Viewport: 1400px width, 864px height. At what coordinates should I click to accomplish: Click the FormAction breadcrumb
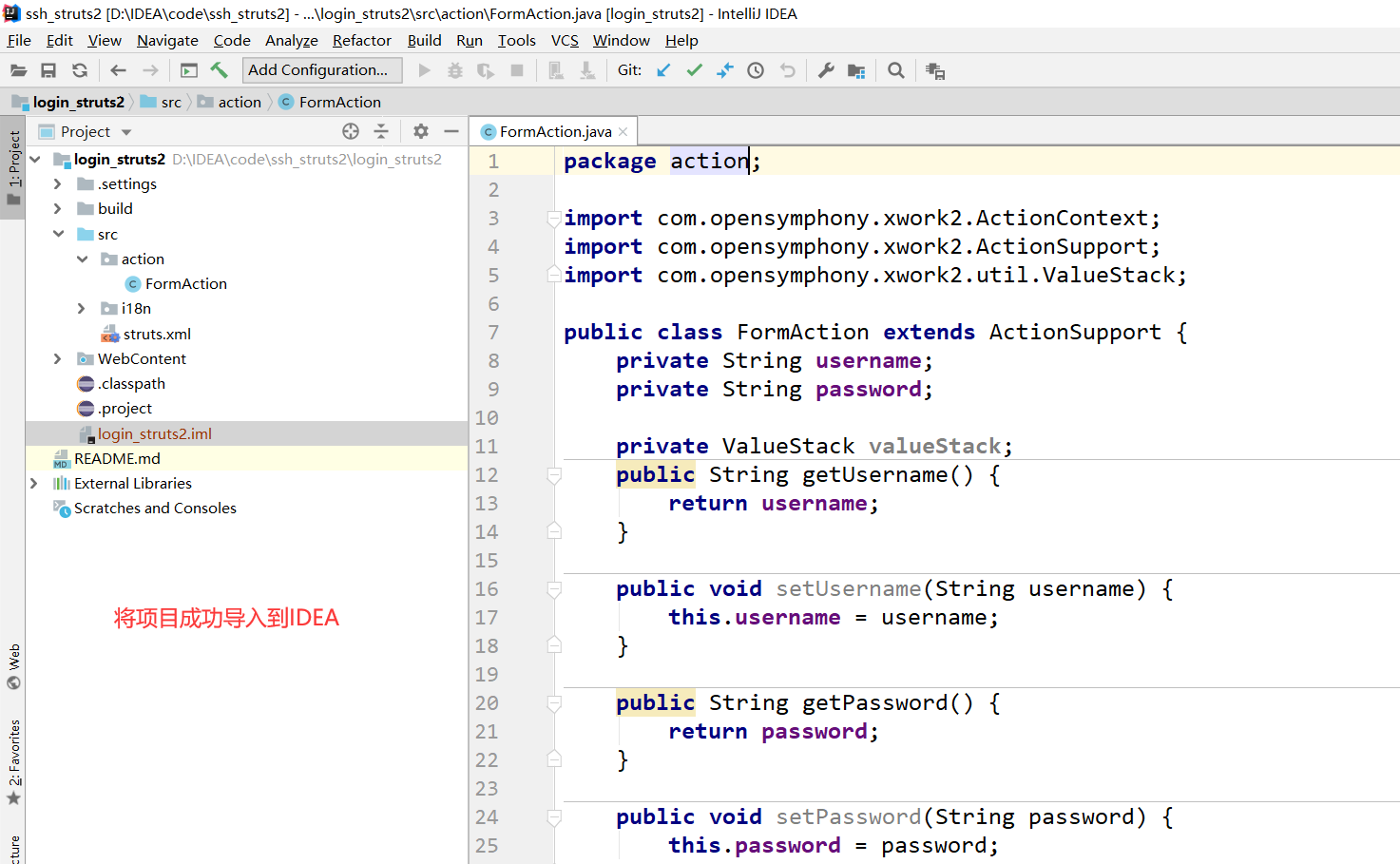pos(330,102)
